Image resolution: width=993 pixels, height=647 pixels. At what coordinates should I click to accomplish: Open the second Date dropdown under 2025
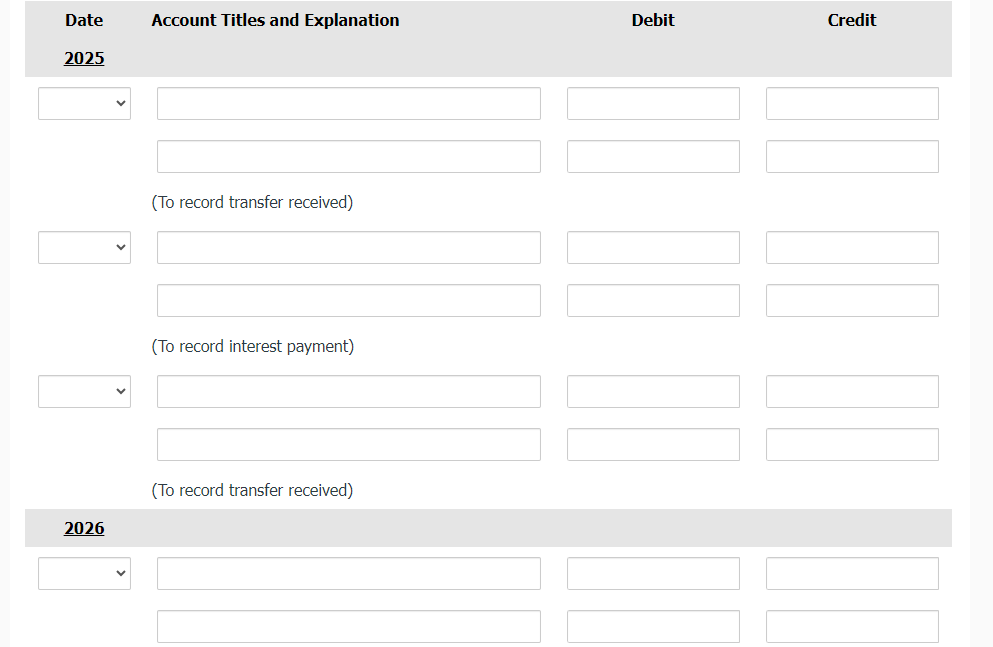[x=84, y=247]
